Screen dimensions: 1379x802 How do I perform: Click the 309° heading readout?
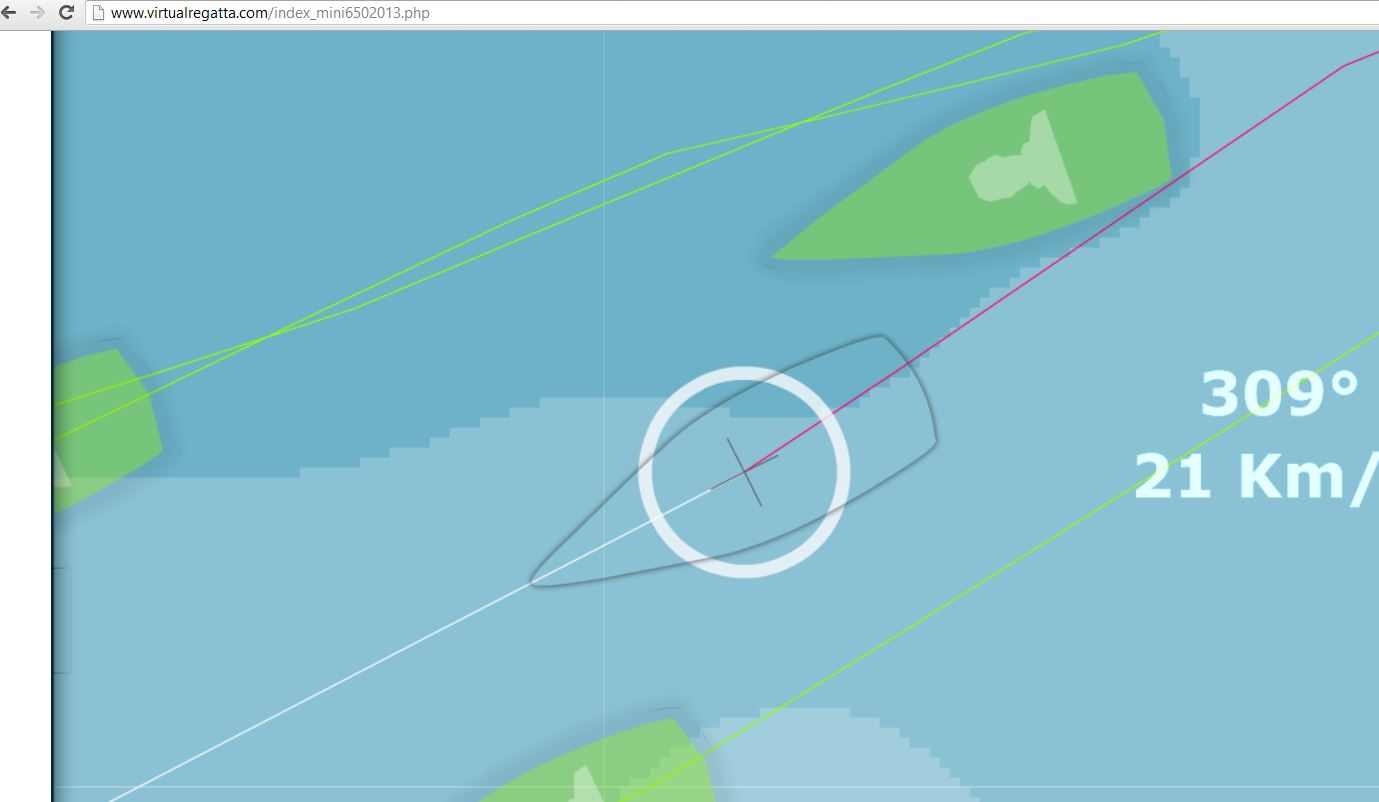tap(1280, 395)
